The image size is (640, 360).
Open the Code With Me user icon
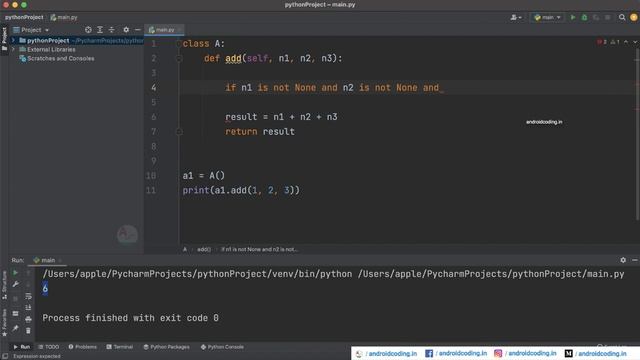click(x=516, y=18)
